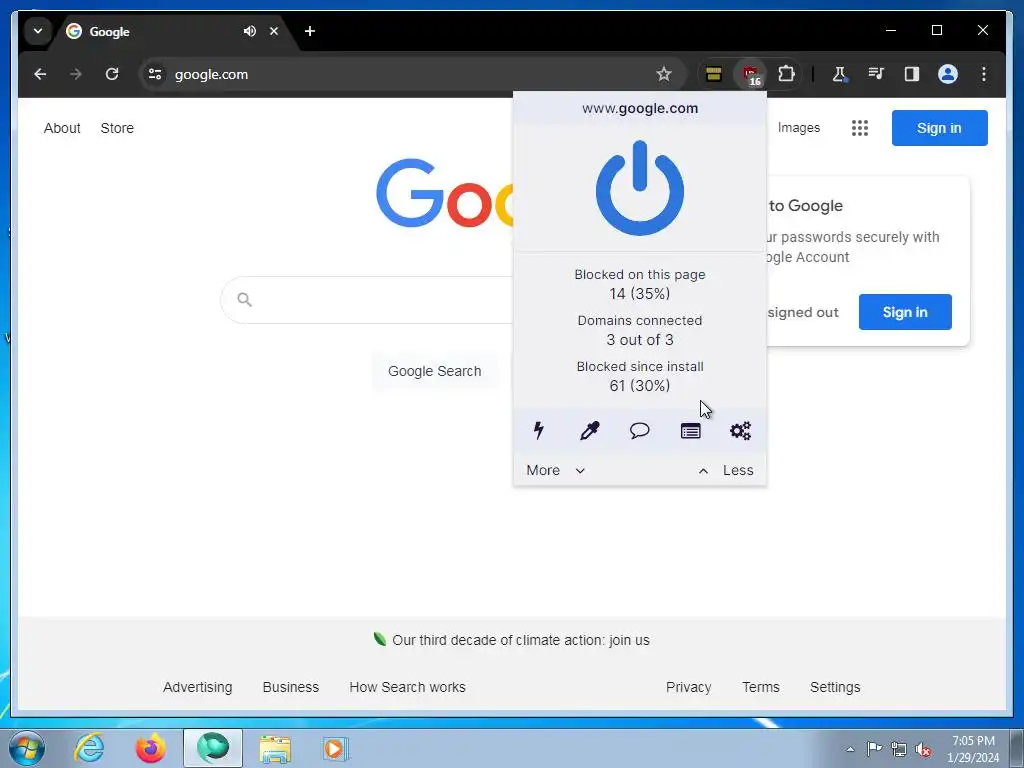Click the muted volume tray icon
1024x768 pixels.
click(923, 749)
